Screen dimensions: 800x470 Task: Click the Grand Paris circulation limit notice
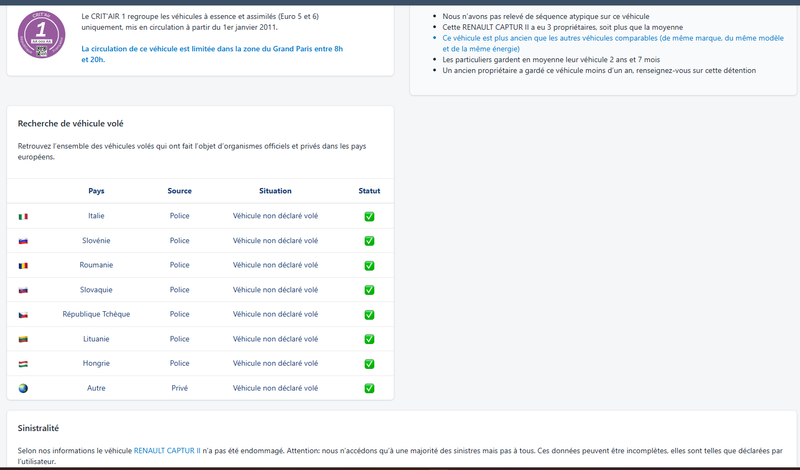[212, 54]
